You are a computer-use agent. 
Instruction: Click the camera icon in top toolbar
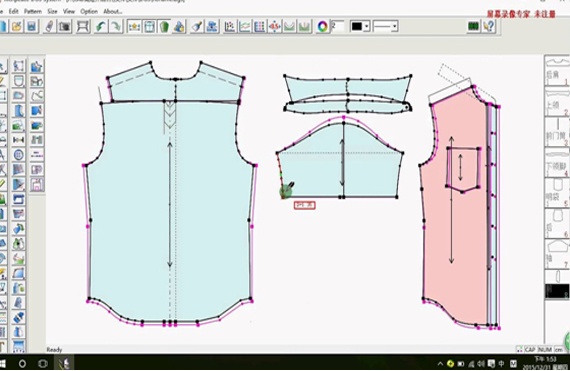[65, 27]
